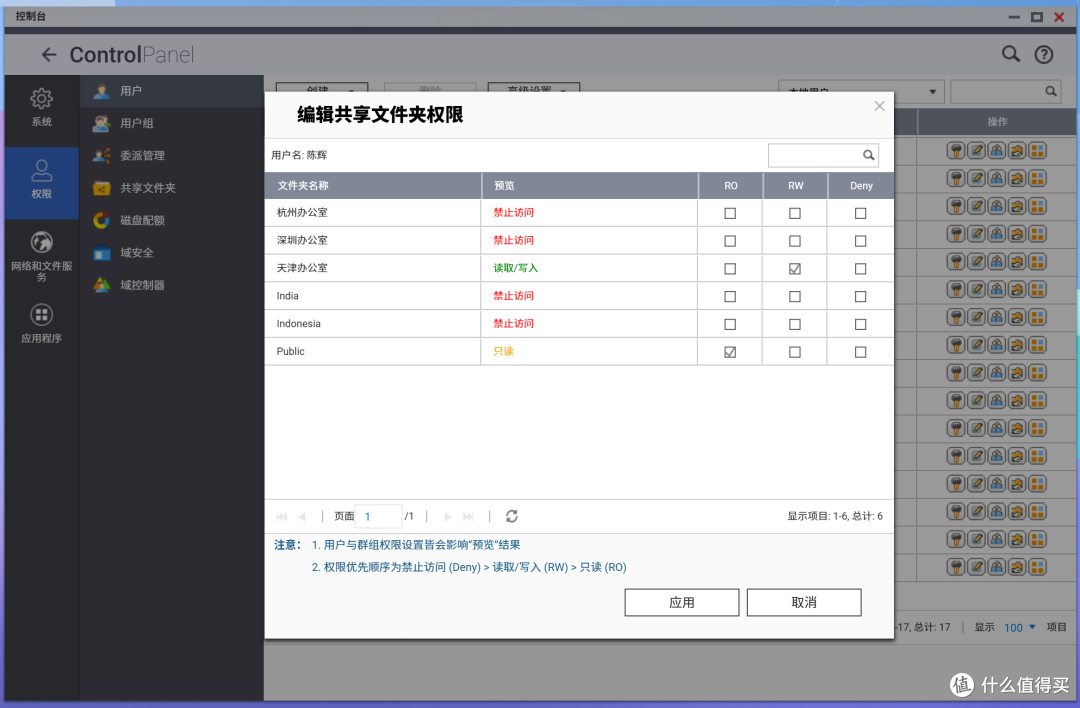Image resolution: width=1080 pixels, height=708 pixels.
Task: Open Control Panel search magnifier icon
Action: click(1010, 54)
